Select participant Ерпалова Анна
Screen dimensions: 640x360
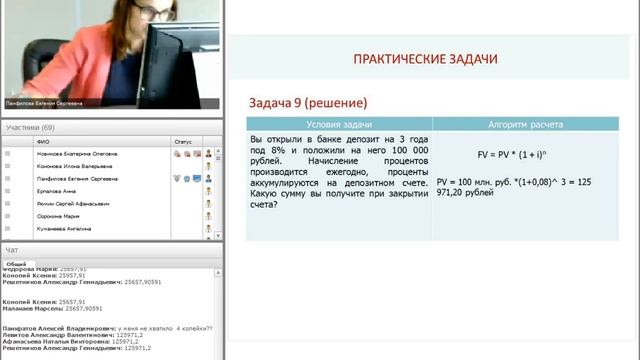(x=56, y=191)
